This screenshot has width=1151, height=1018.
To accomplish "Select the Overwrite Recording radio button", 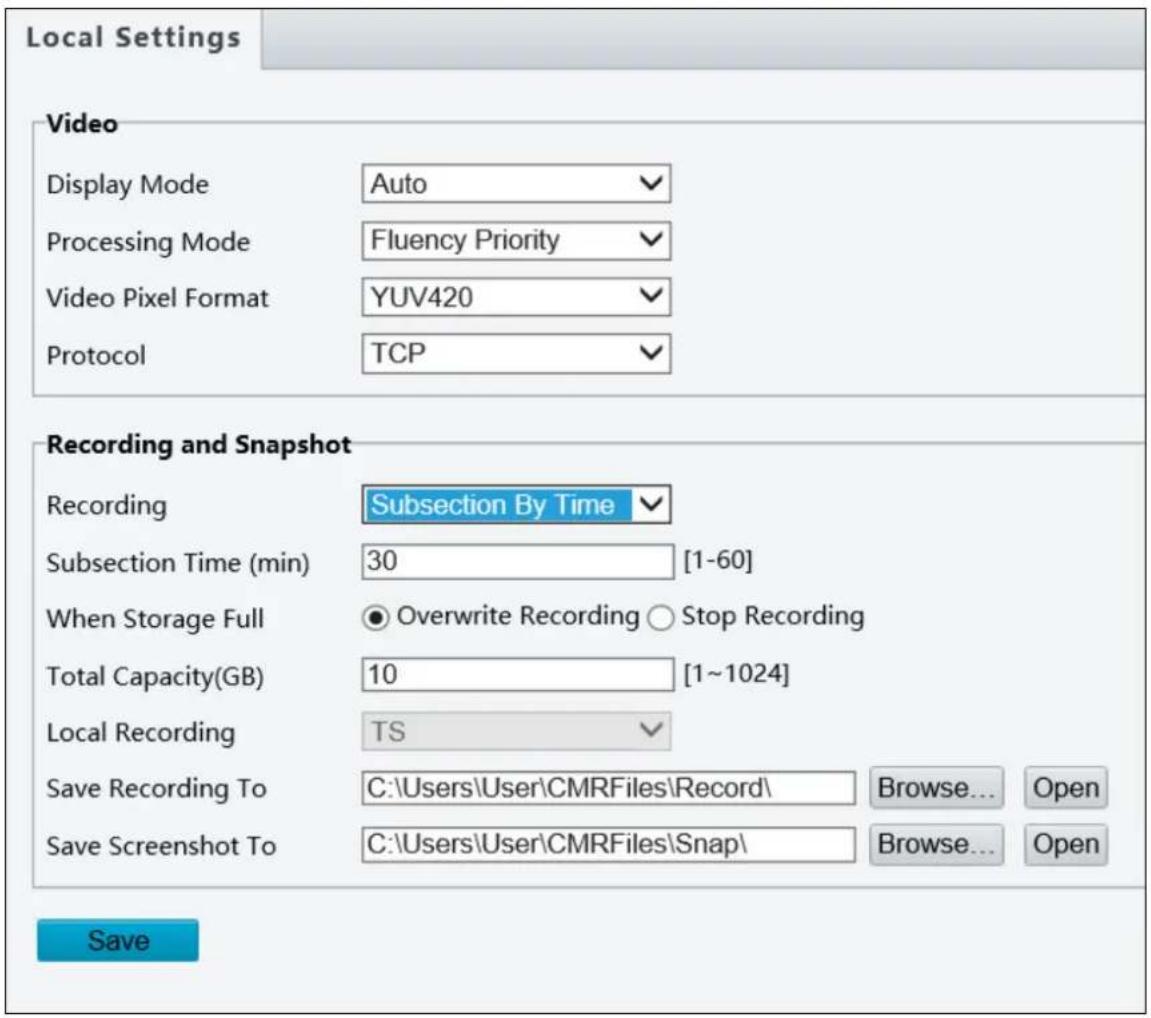I will pyautogui.click(x=375, y=618).
